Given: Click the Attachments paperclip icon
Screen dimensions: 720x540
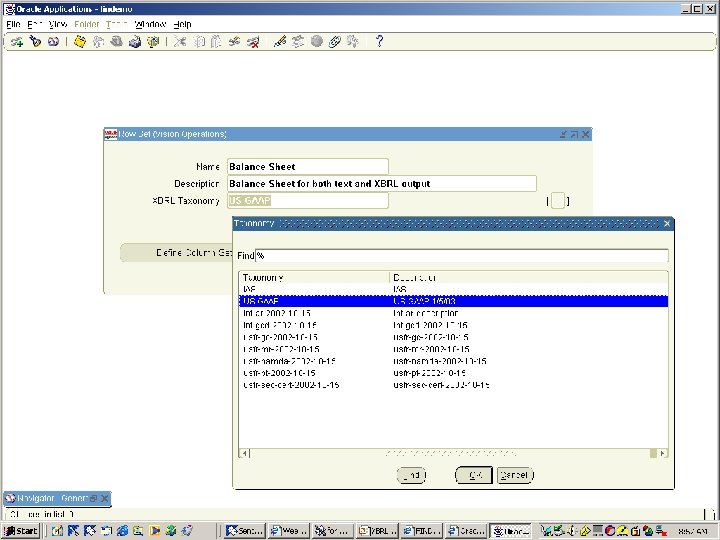Looking at the screenshot, I should 335,42.
